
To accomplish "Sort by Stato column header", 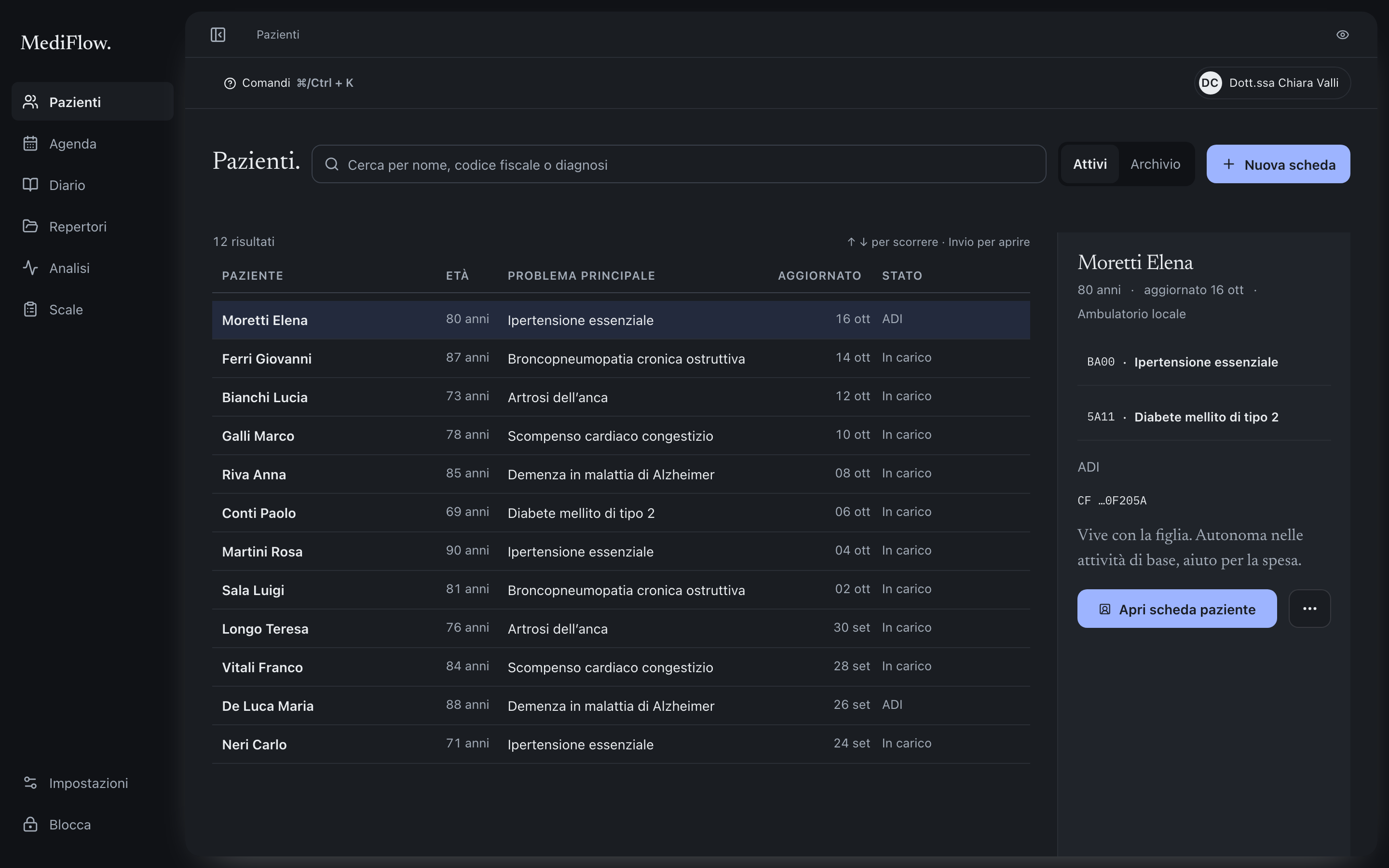I will [902, 275].
